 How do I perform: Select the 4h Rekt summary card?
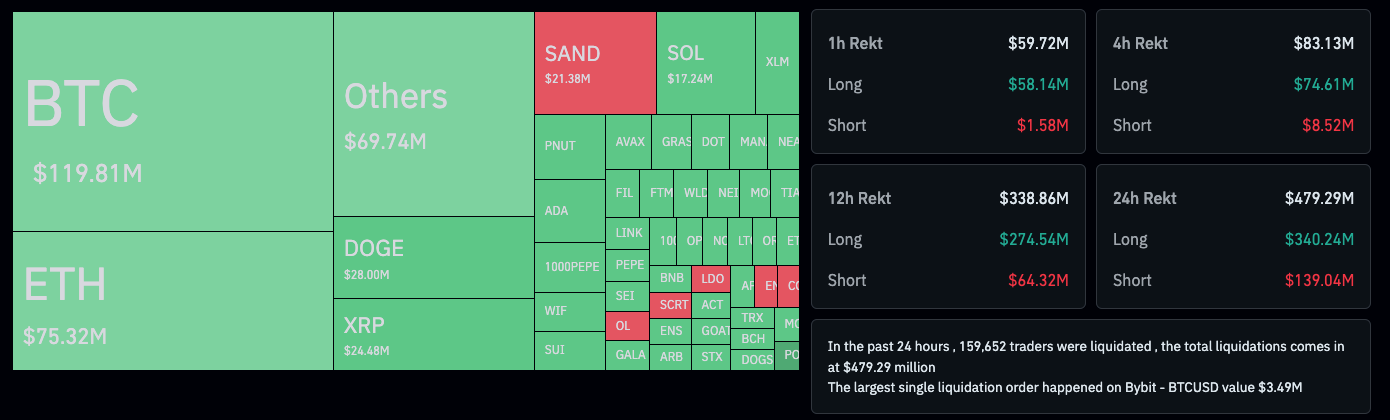tap(1233, 82)
